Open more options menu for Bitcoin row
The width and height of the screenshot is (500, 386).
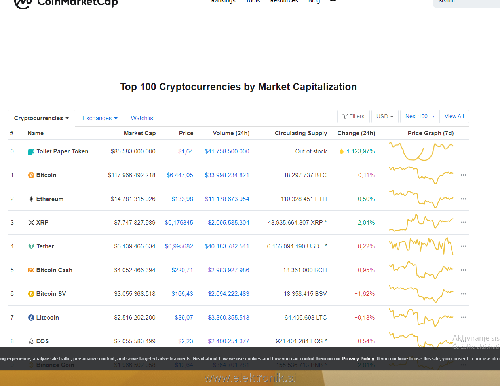[463, 175]
